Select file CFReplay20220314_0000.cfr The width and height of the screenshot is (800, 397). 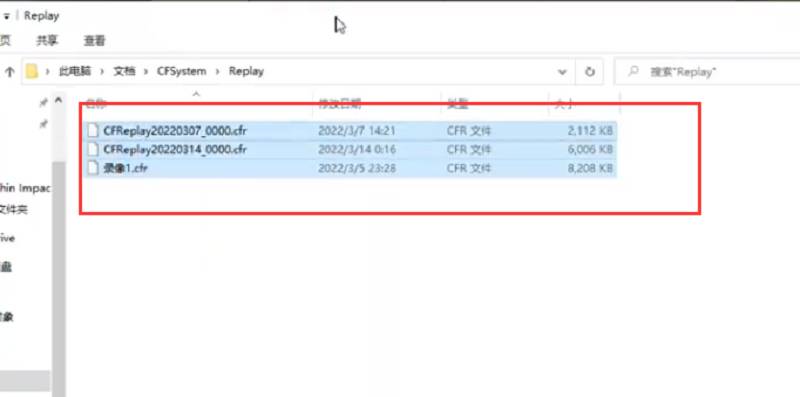click(175, 150)
